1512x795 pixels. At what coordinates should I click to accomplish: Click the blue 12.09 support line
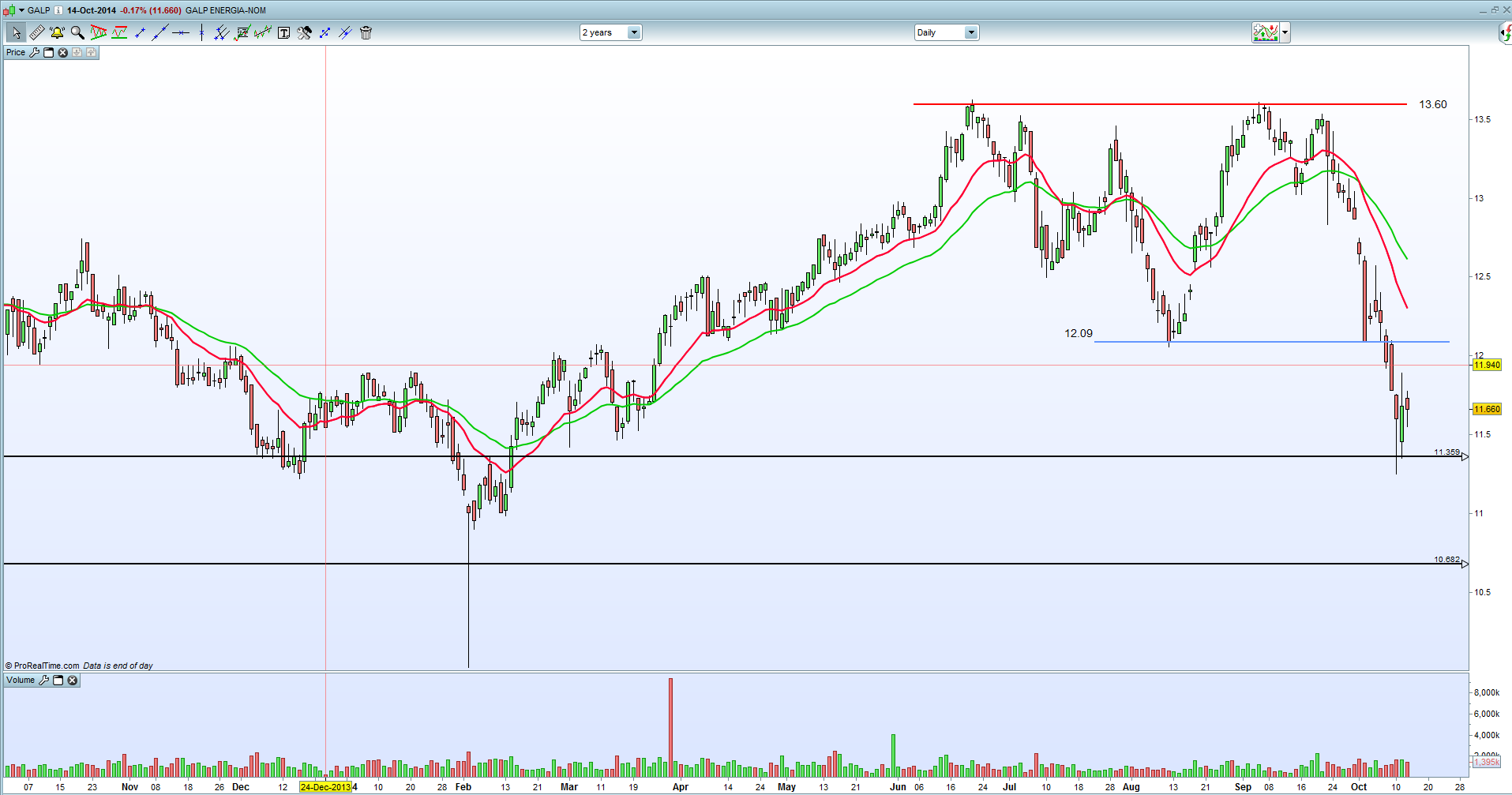coord(1271,342)
